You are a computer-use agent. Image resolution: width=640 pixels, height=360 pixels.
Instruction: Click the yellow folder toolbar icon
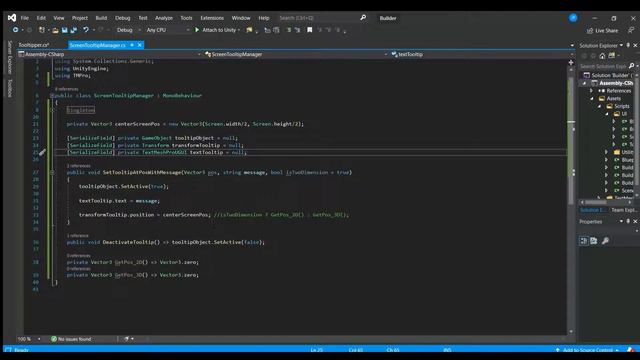pyautogui.click(x=249, y=30)
